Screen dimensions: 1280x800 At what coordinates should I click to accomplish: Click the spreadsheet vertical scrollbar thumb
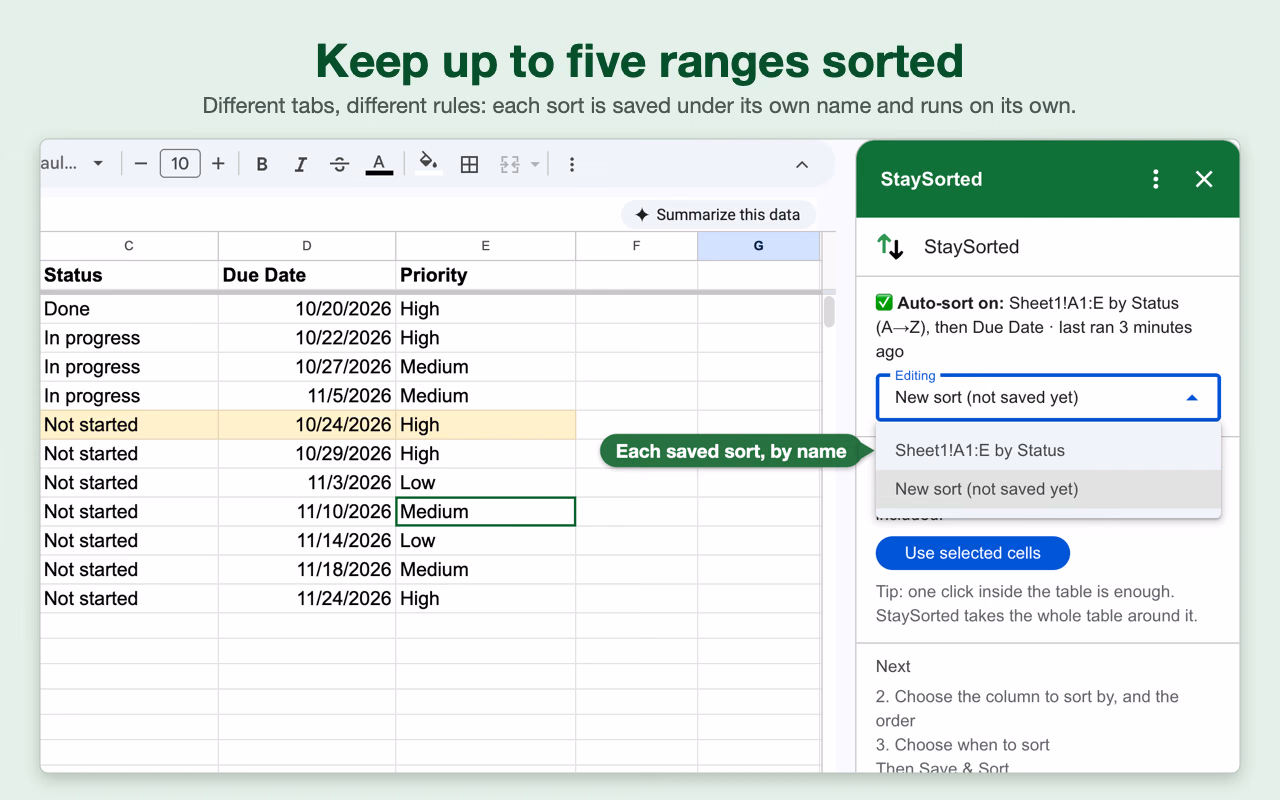click(x=829, y=311)
